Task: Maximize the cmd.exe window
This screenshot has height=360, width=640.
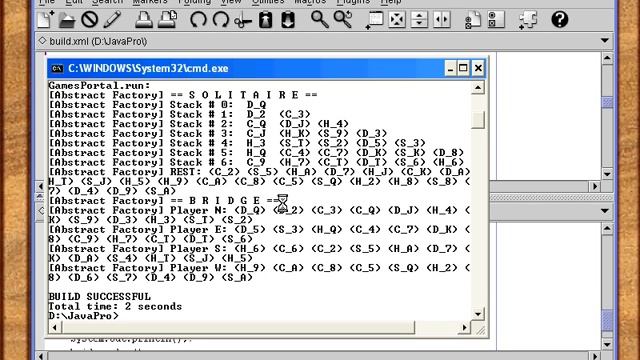Action: point(463,68)
